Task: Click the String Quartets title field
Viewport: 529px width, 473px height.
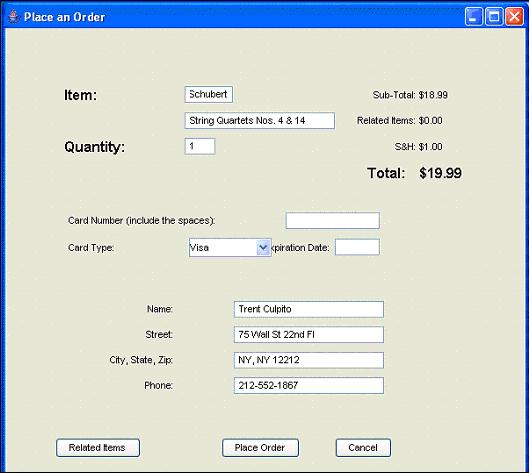Action: pyautogui.click(x=259, y=120)
